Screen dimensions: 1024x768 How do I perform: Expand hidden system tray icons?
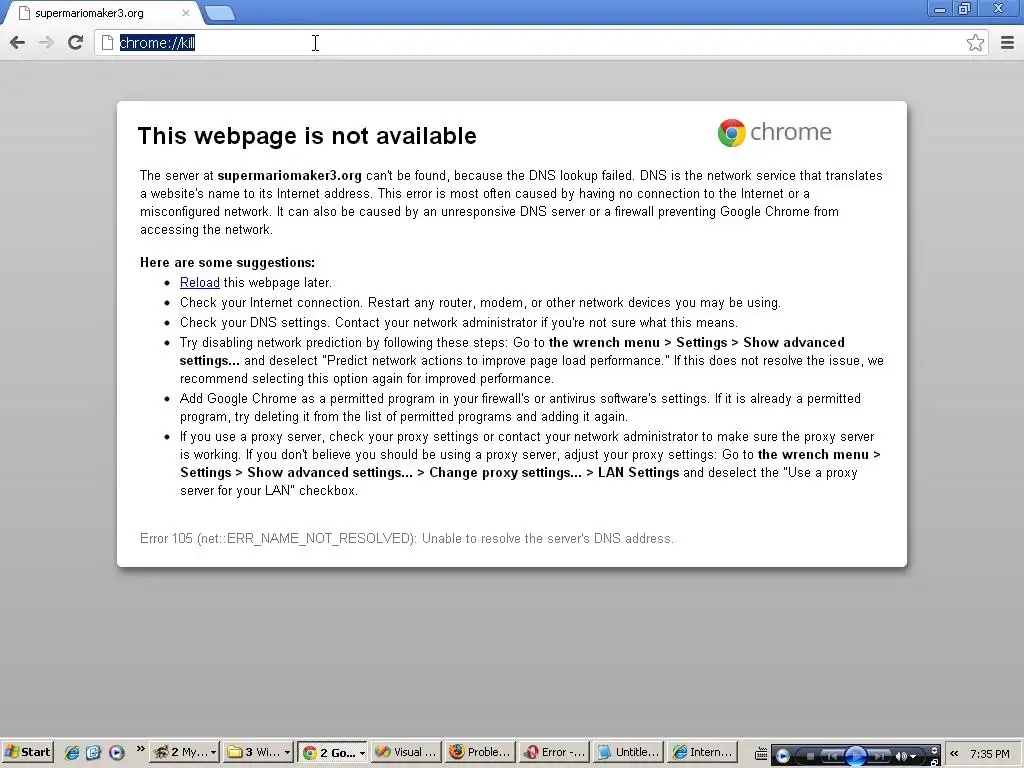(x=954, y=753)
